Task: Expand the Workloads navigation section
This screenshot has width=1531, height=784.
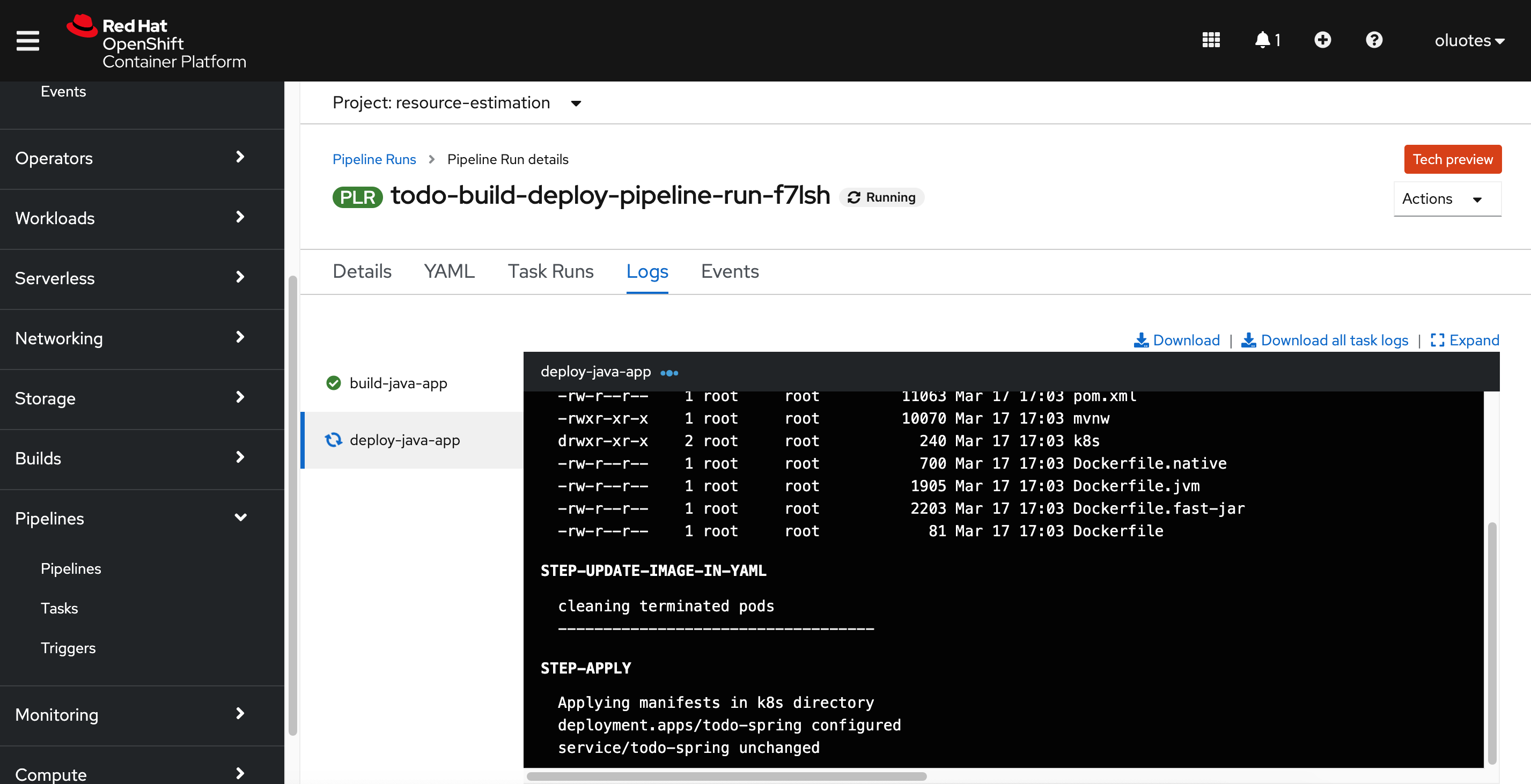Action: [x=131, y=218]
